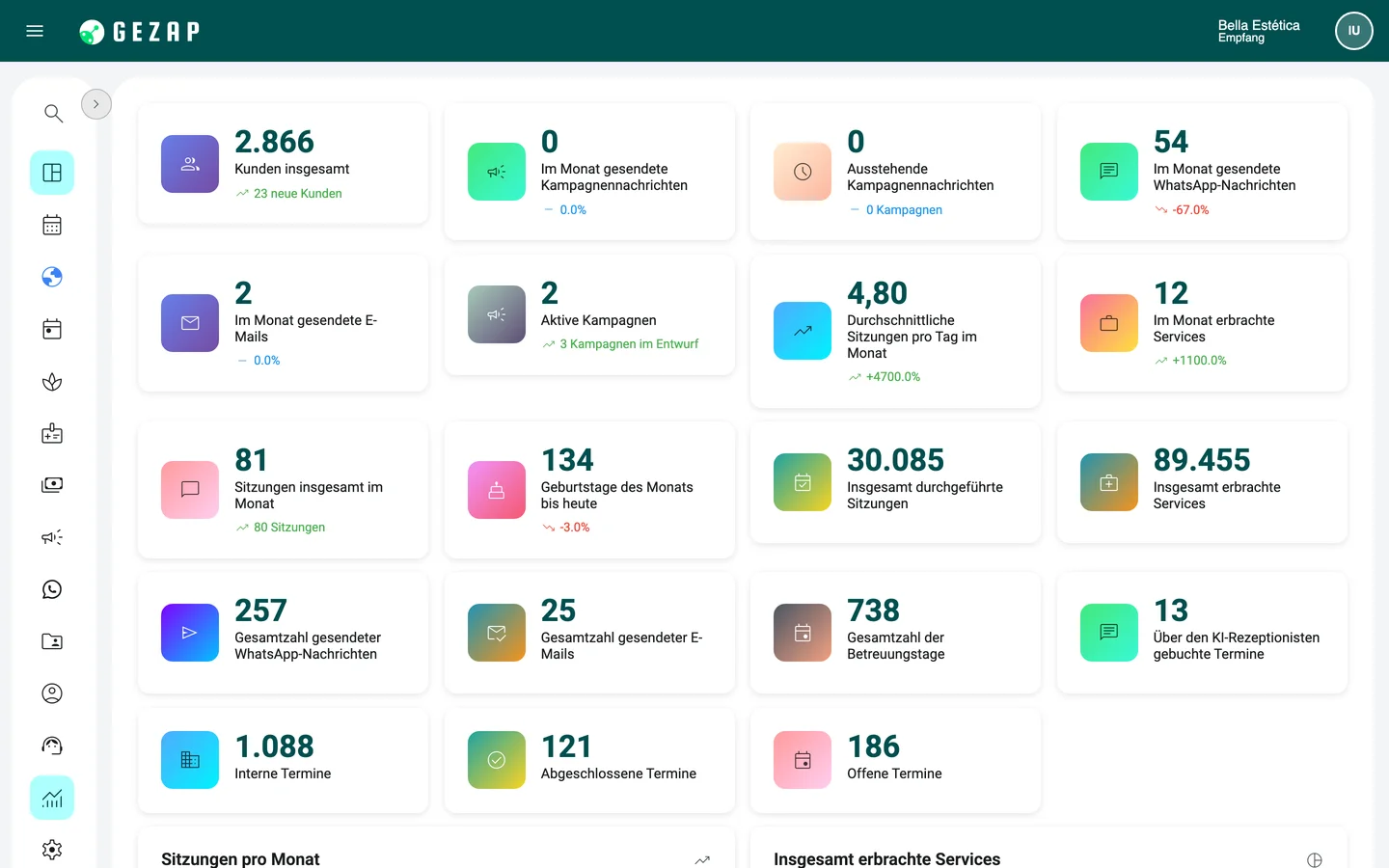Click the blue globe icon in sidebar
The height and width of the screenshot is (868, 1389).
point(52,277)
